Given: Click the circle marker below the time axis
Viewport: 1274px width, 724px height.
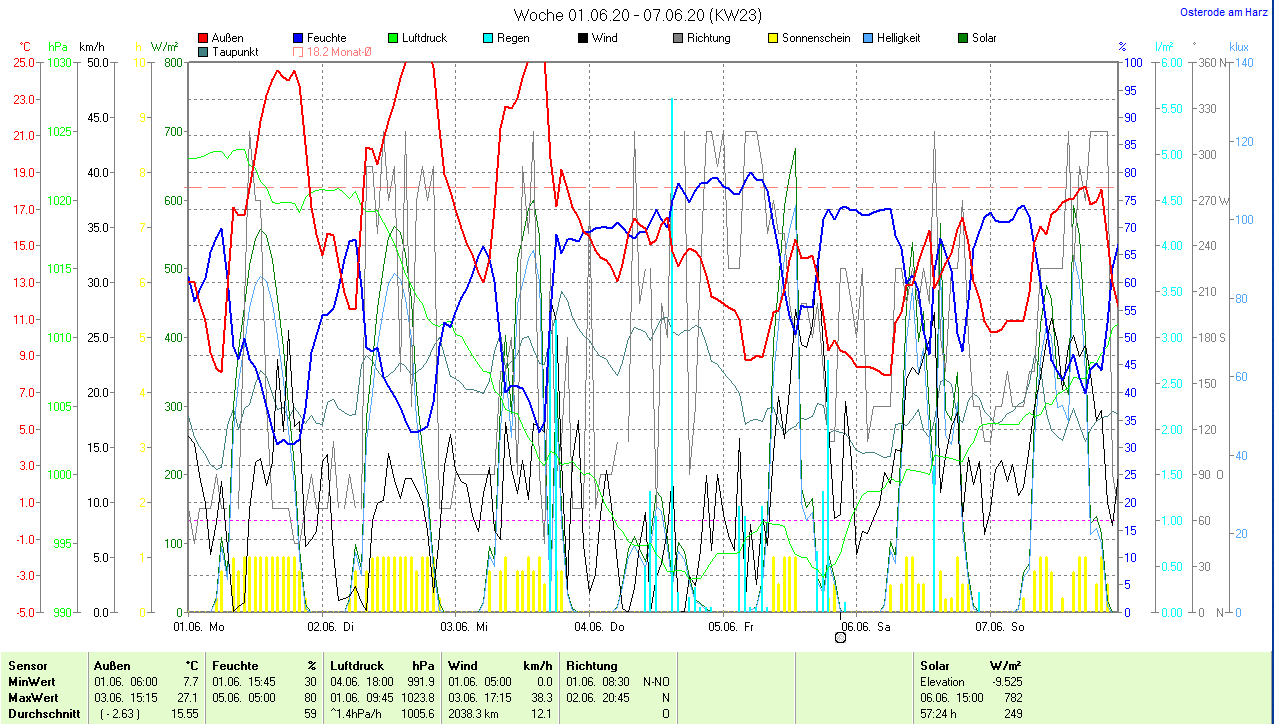Looking at the screenshot, I should [840, 637].
